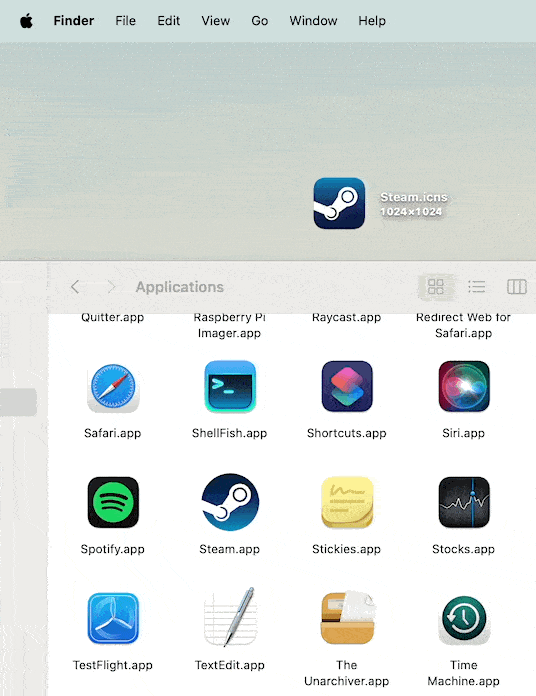This screenshot has height=696, width=536.
Task: Click the ShellFish.app name label
Action: point(229,433)
